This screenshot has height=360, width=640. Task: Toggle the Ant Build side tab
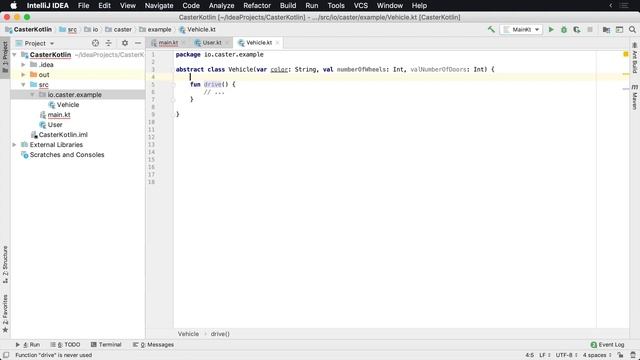click(x=635, y=58)
